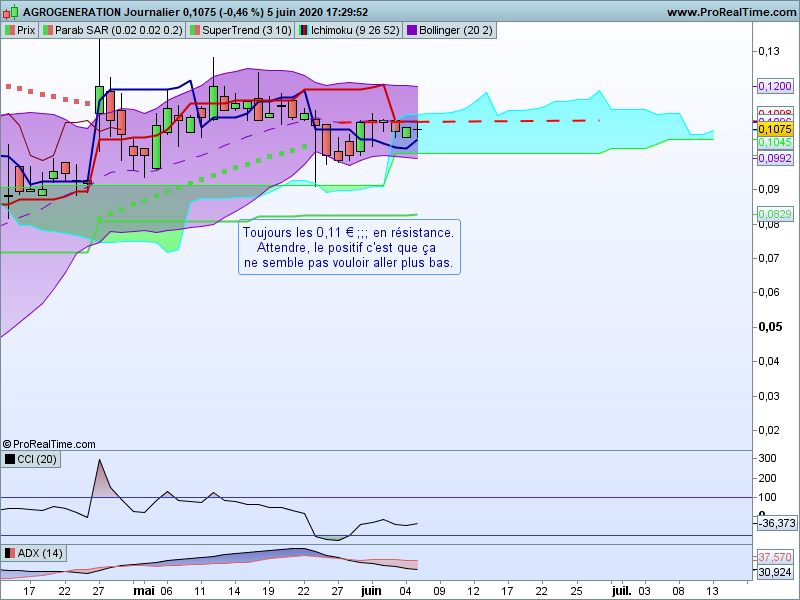Click the green 0,1045 price label

tap(774, 142)
